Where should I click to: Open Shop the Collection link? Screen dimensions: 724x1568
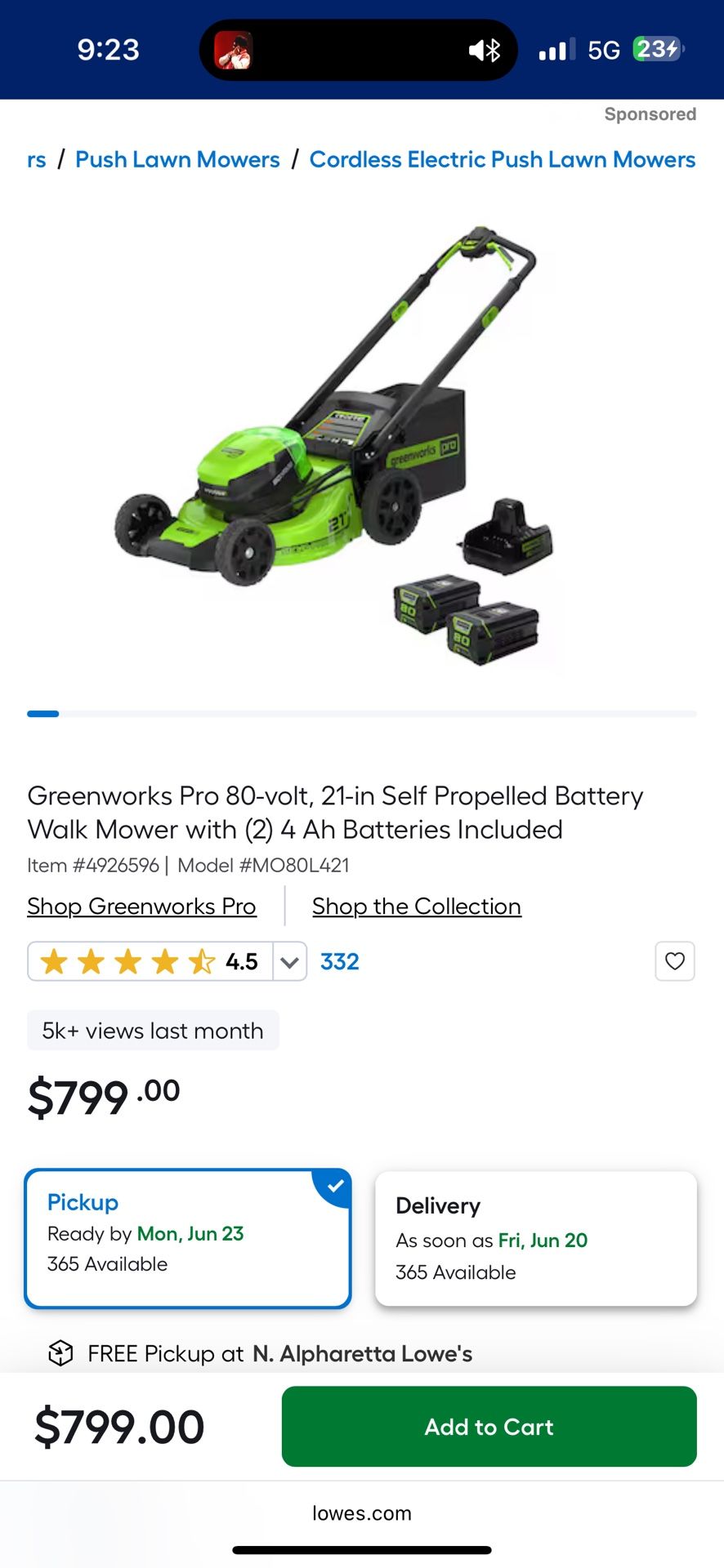(x=417, y=906)
